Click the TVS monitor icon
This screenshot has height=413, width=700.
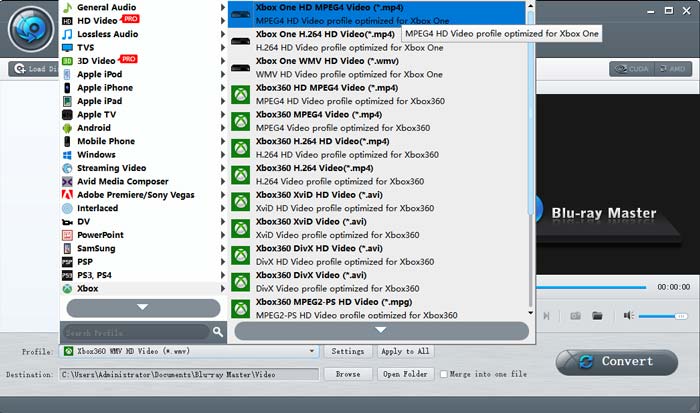pyautogui.click(x=67, y=47)
